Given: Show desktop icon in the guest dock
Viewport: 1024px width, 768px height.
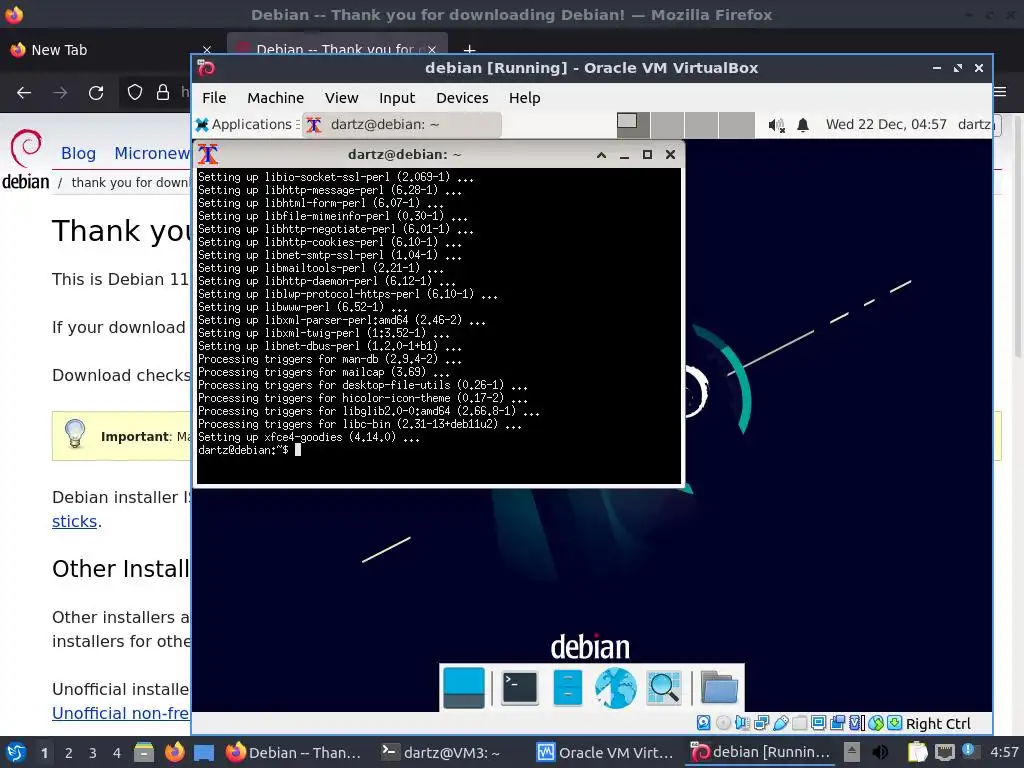Looking at the screenshot, I should click(464, 688).
